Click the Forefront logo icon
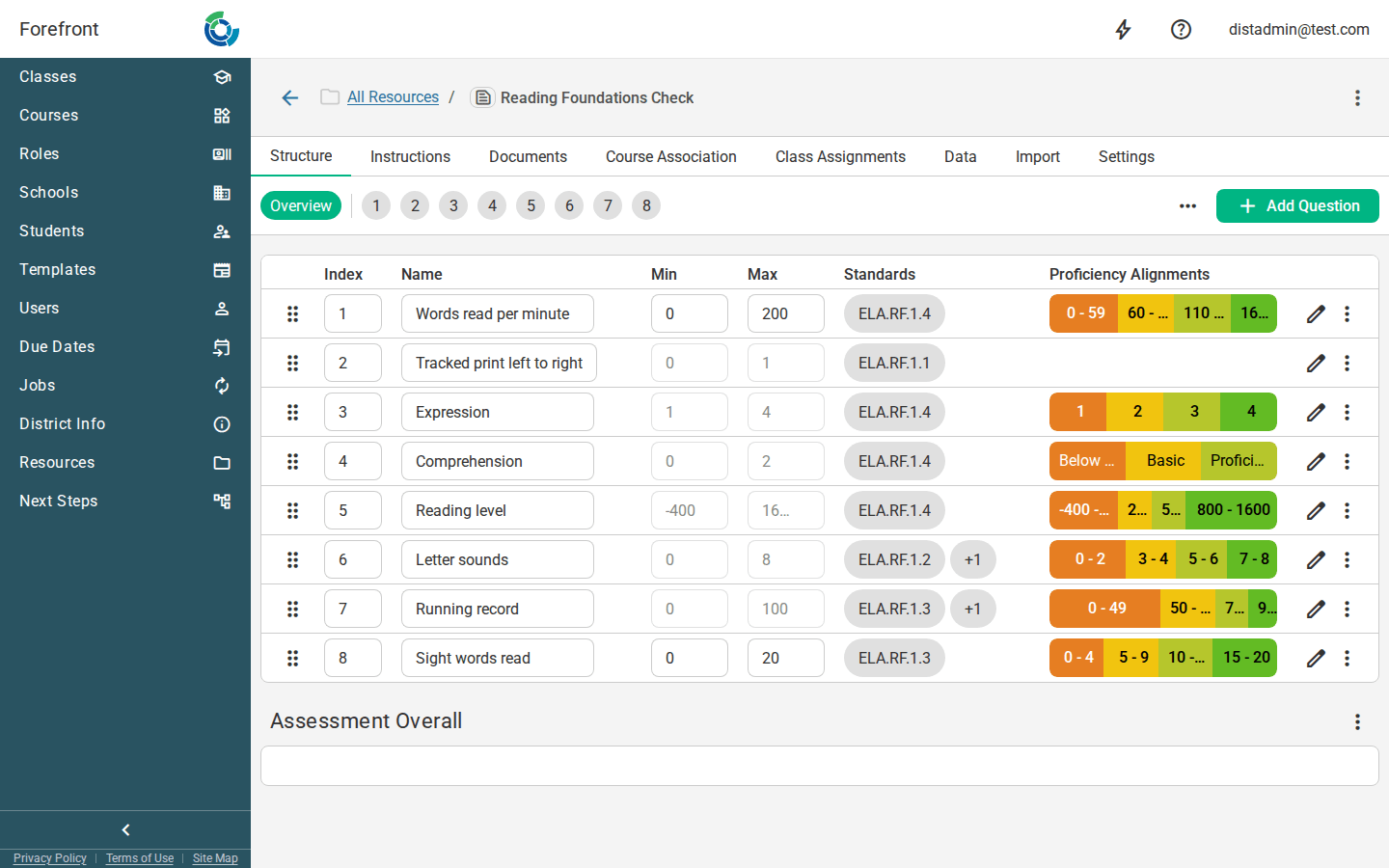 [222, 29]
